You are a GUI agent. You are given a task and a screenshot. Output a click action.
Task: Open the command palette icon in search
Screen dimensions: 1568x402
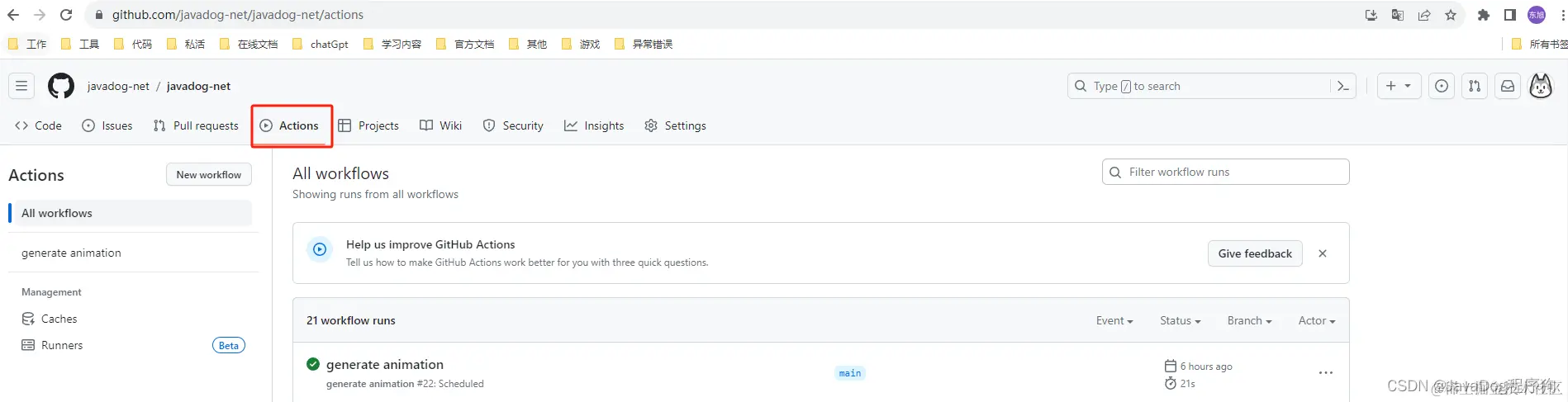tap(1342, 86)
